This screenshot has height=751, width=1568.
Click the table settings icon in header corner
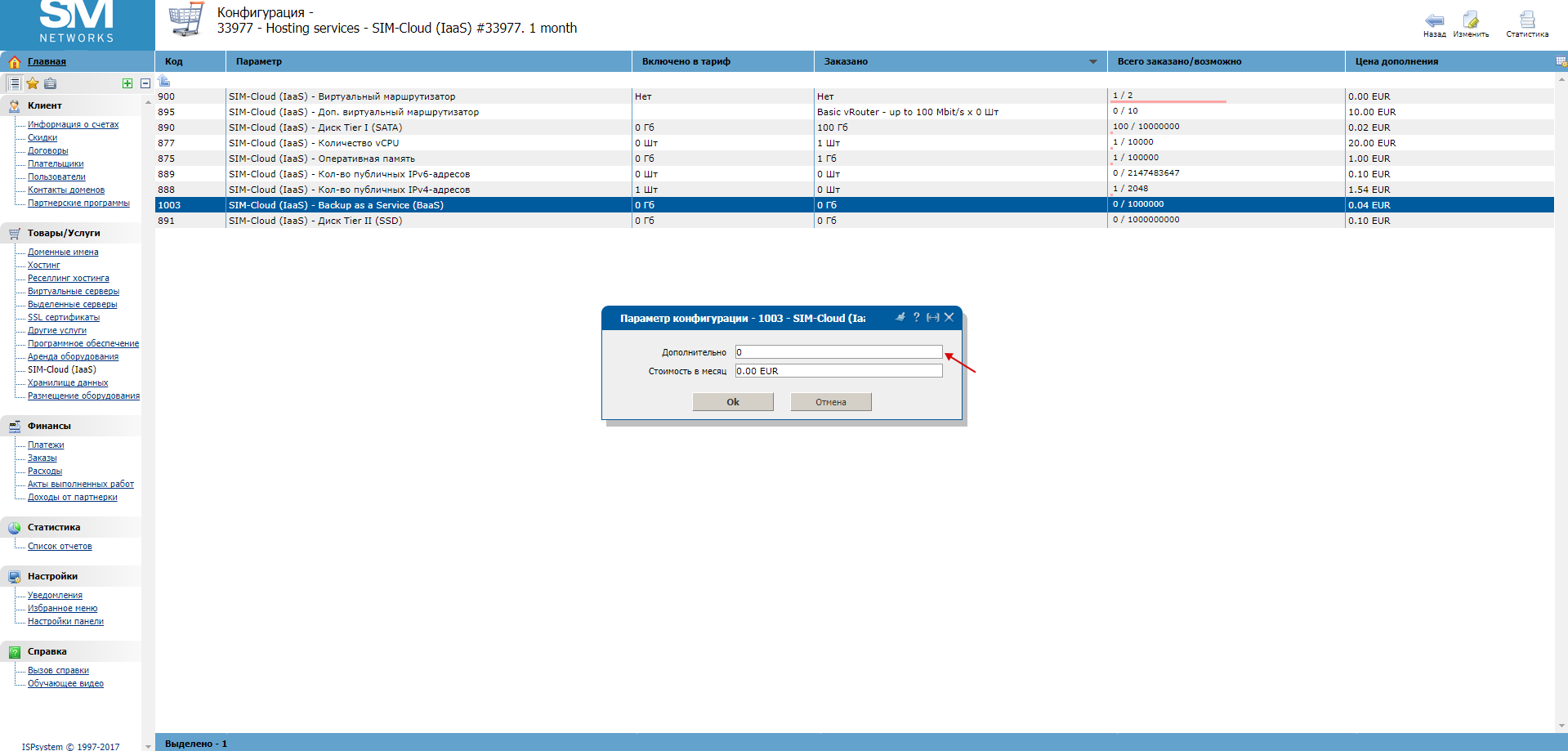coord(1561,61)
